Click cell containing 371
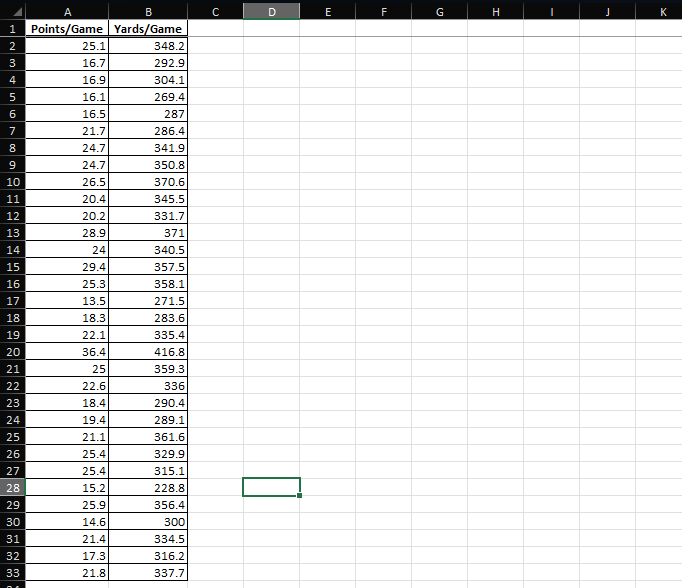 [148, 233]
